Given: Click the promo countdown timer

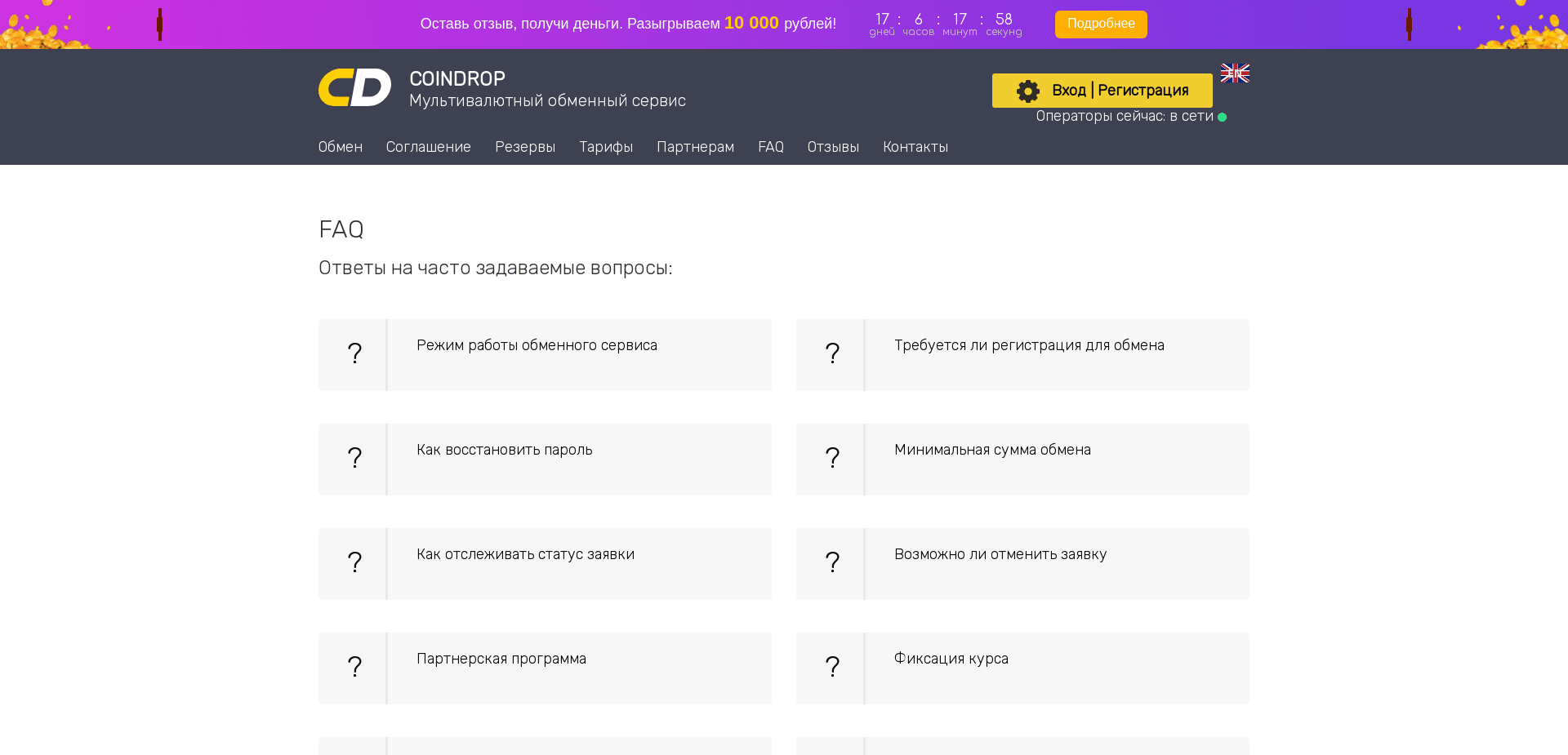Looking at the screenshot, I should coord(945,24).
